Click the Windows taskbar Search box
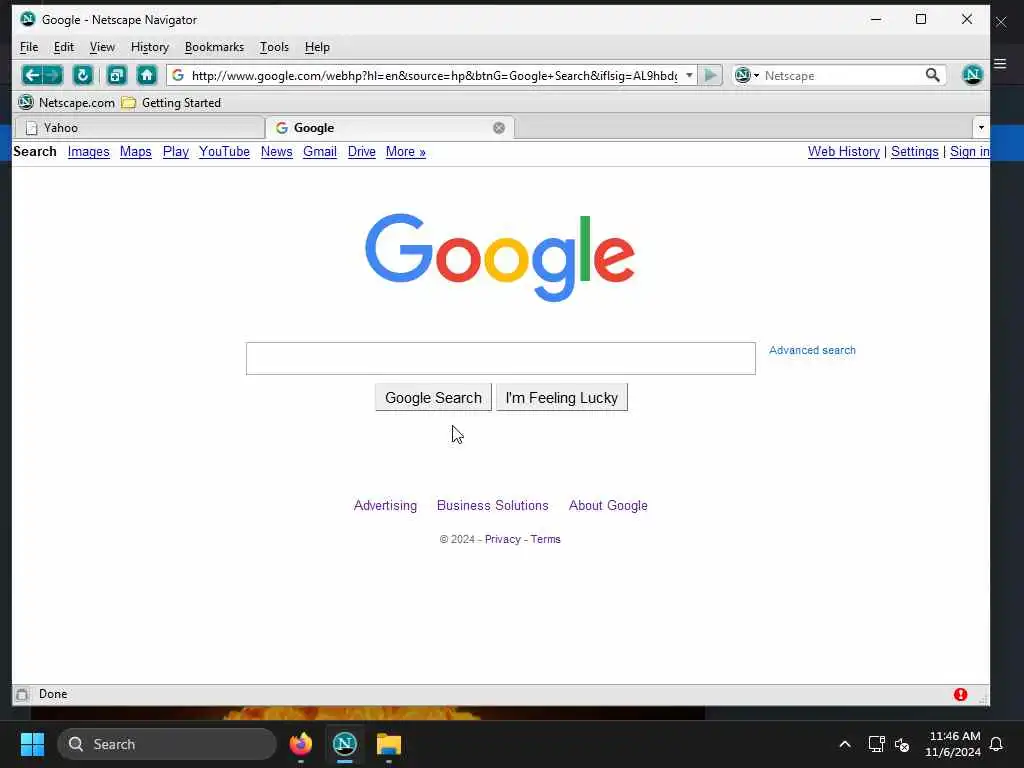Viewport: 1024px width, 768px height. pyautogui.click(x=167, y=744)
